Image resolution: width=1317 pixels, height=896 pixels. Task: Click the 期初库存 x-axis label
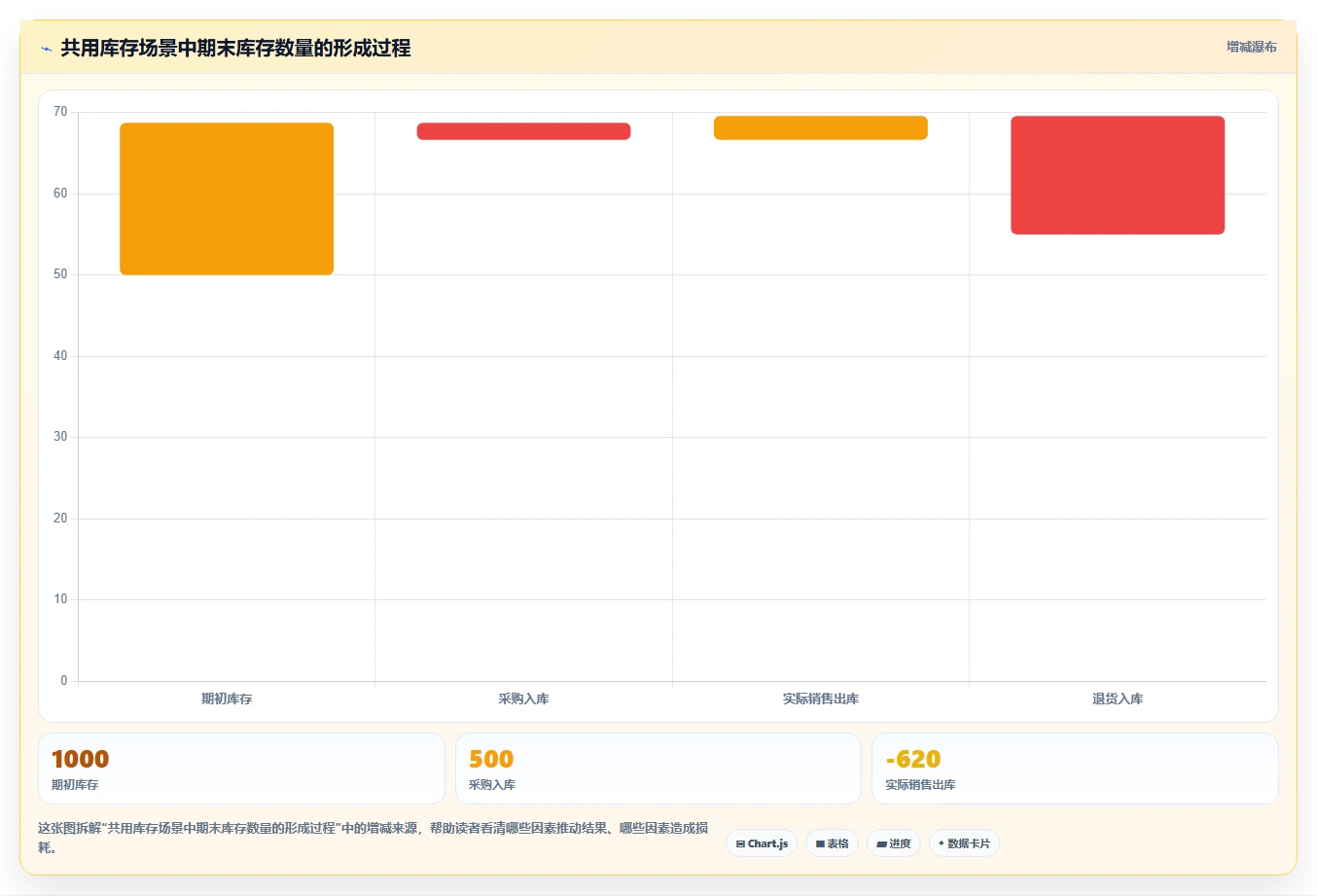pyautogui.click(x=227, y=699)
